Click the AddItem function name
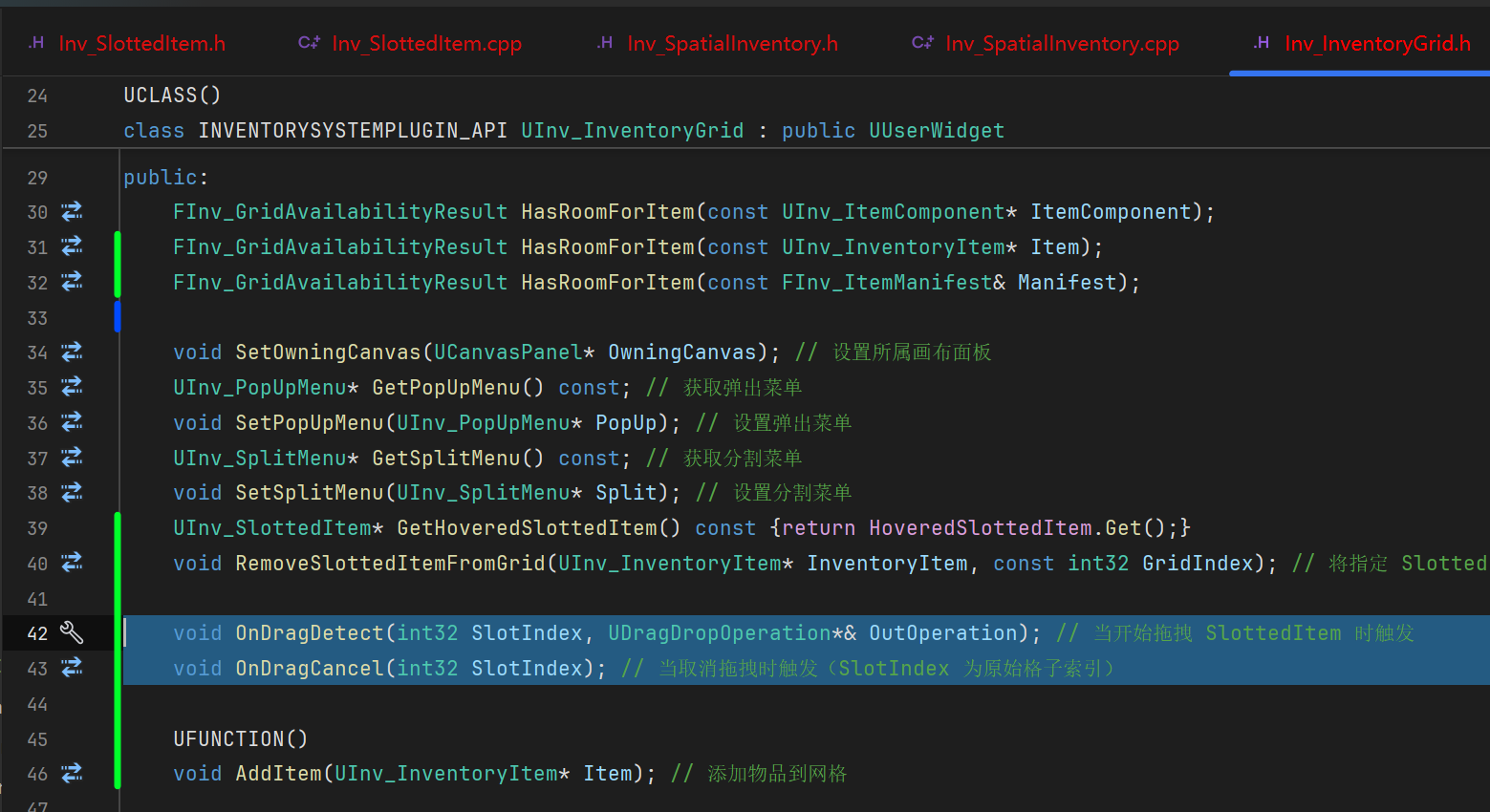The image size is (1490, 812). click(278, 773)
